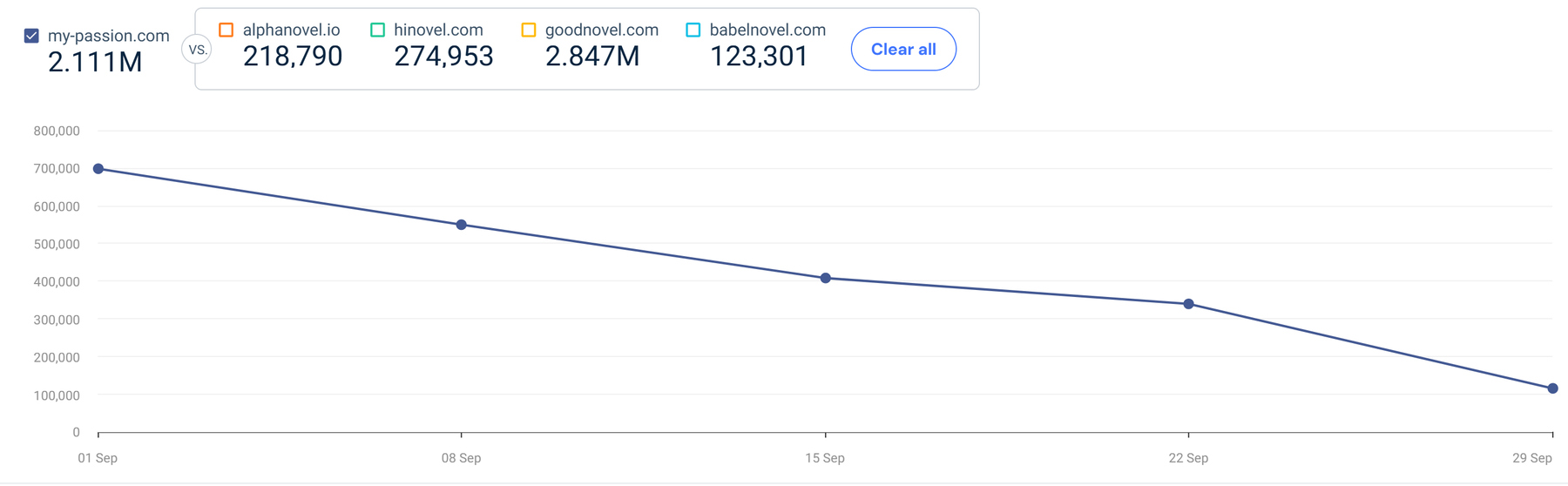Screen dimensions: 1568x486
Task: Click the 2.111M my-passion.com total
Action: click(95, 63)
